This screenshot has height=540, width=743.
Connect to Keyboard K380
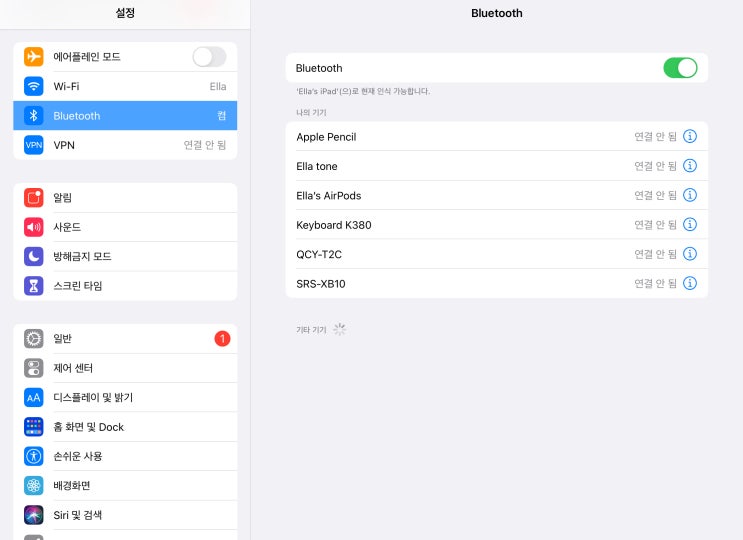point(497,225)
